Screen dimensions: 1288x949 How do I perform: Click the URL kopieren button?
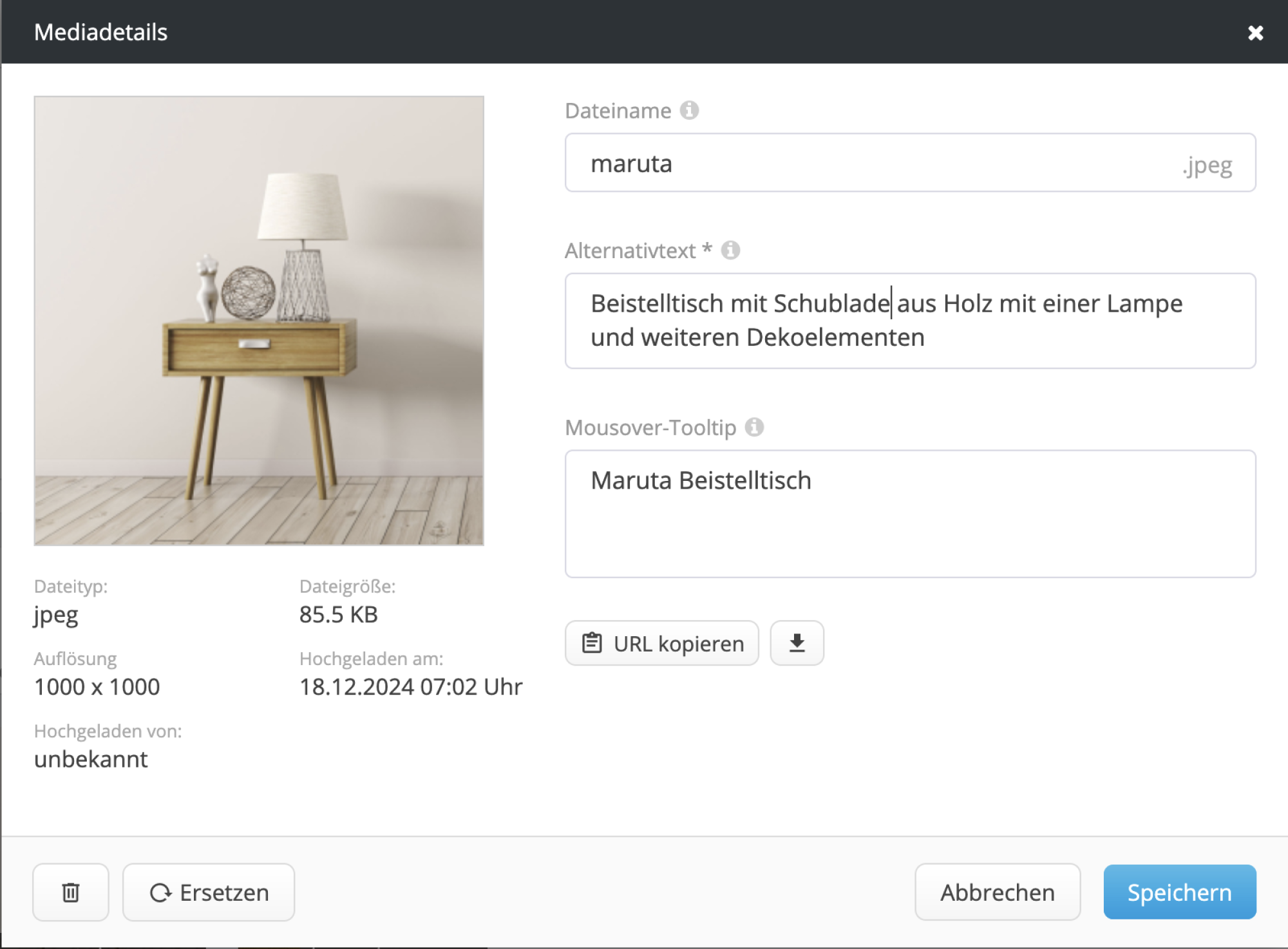tap(661, 643)
